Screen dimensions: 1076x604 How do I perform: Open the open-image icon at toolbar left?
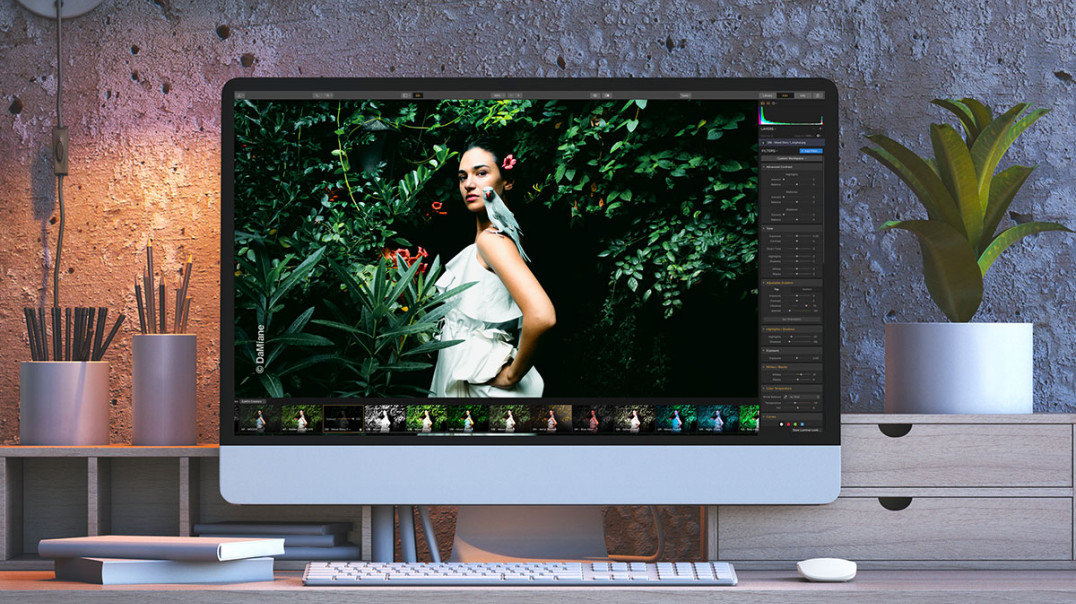tap(240, 95)
